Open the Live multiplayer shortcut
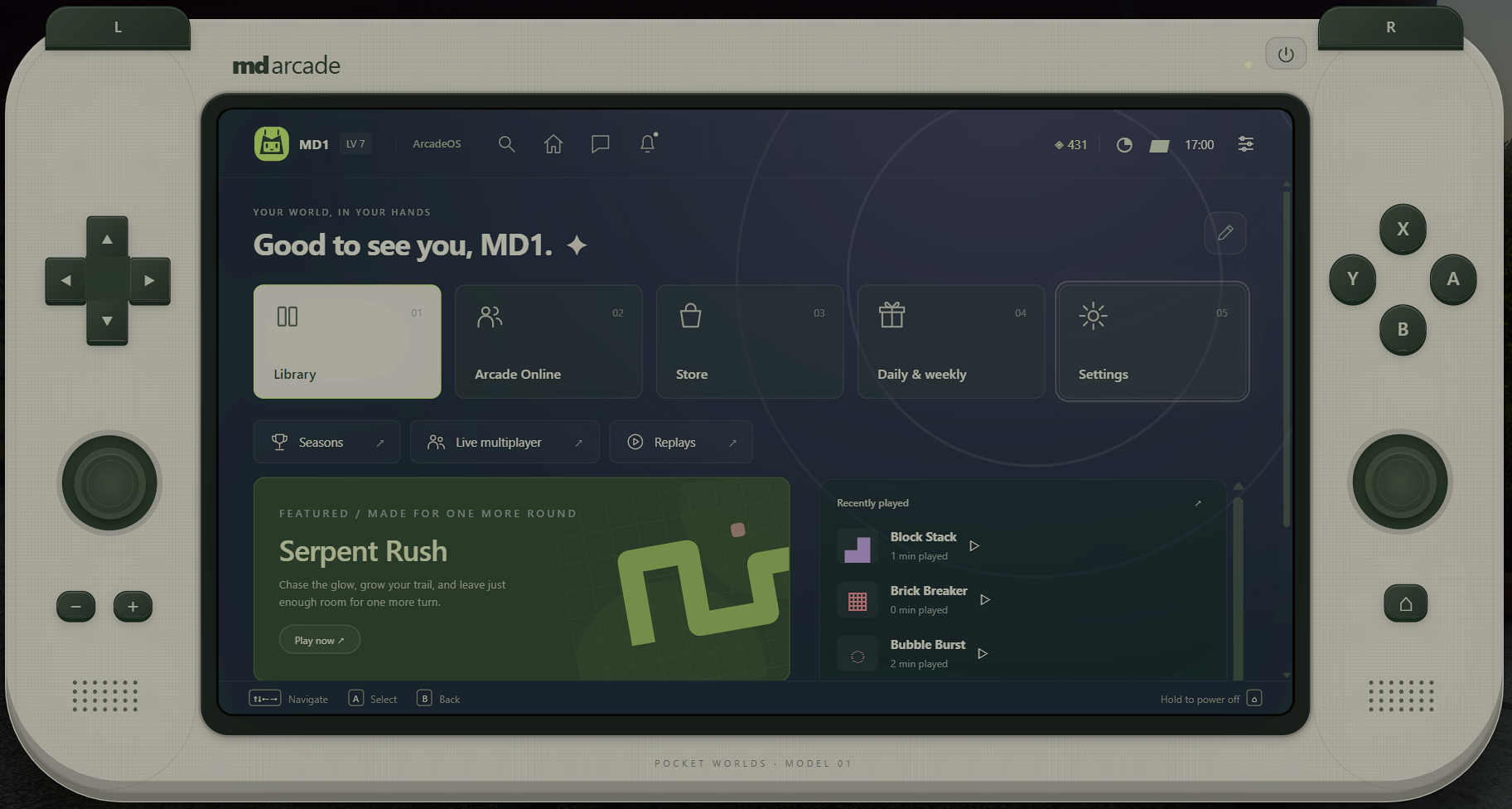This screenshot has height=809, width=1512. tap(505, 442)
